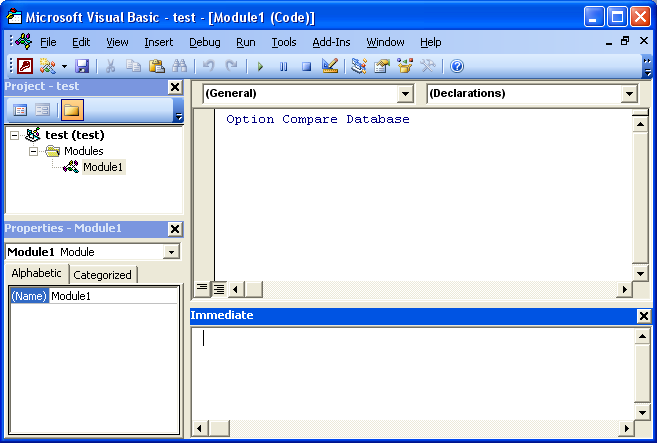Click code window scroll down arrow

point(640,274)
